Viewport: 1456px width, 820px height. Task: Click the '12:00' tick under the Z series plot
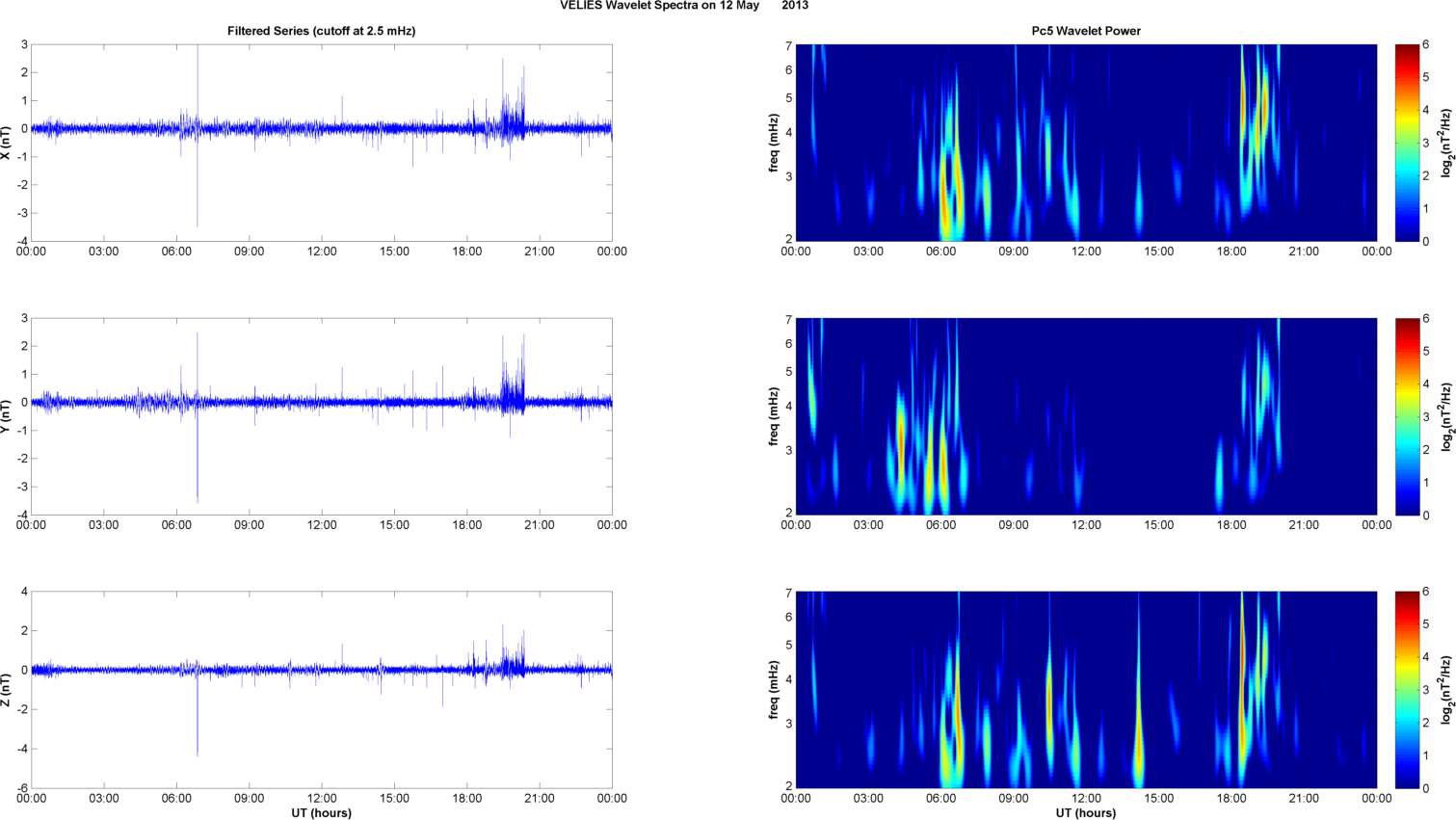(322, 799)
